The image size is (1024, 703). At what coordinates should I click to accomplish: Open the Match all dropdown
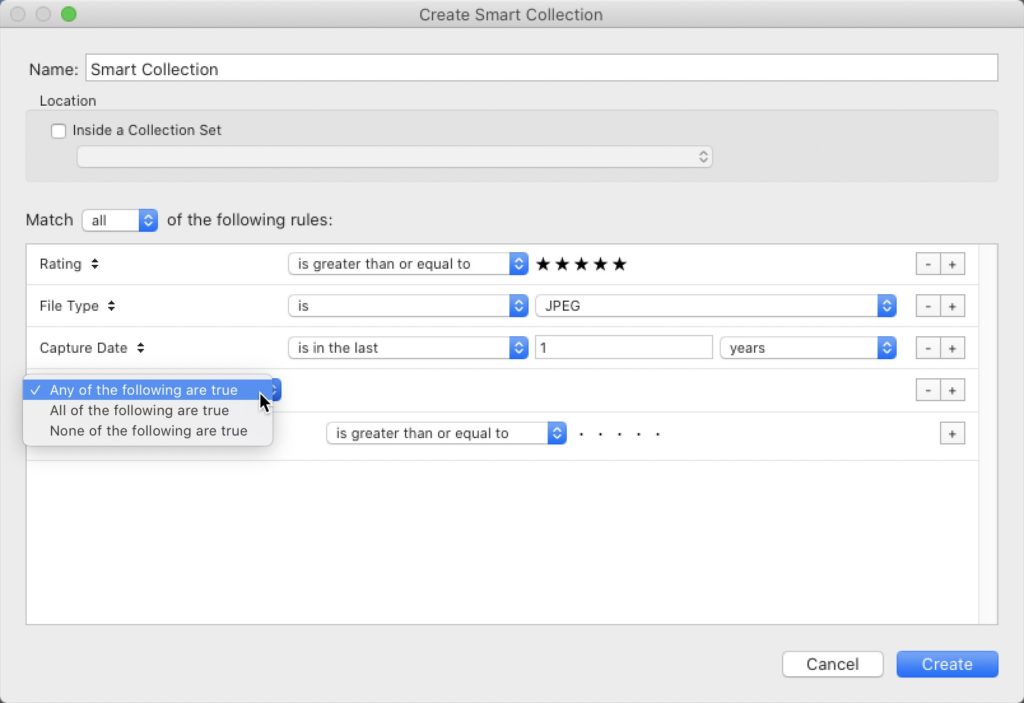tap(120, 220)
